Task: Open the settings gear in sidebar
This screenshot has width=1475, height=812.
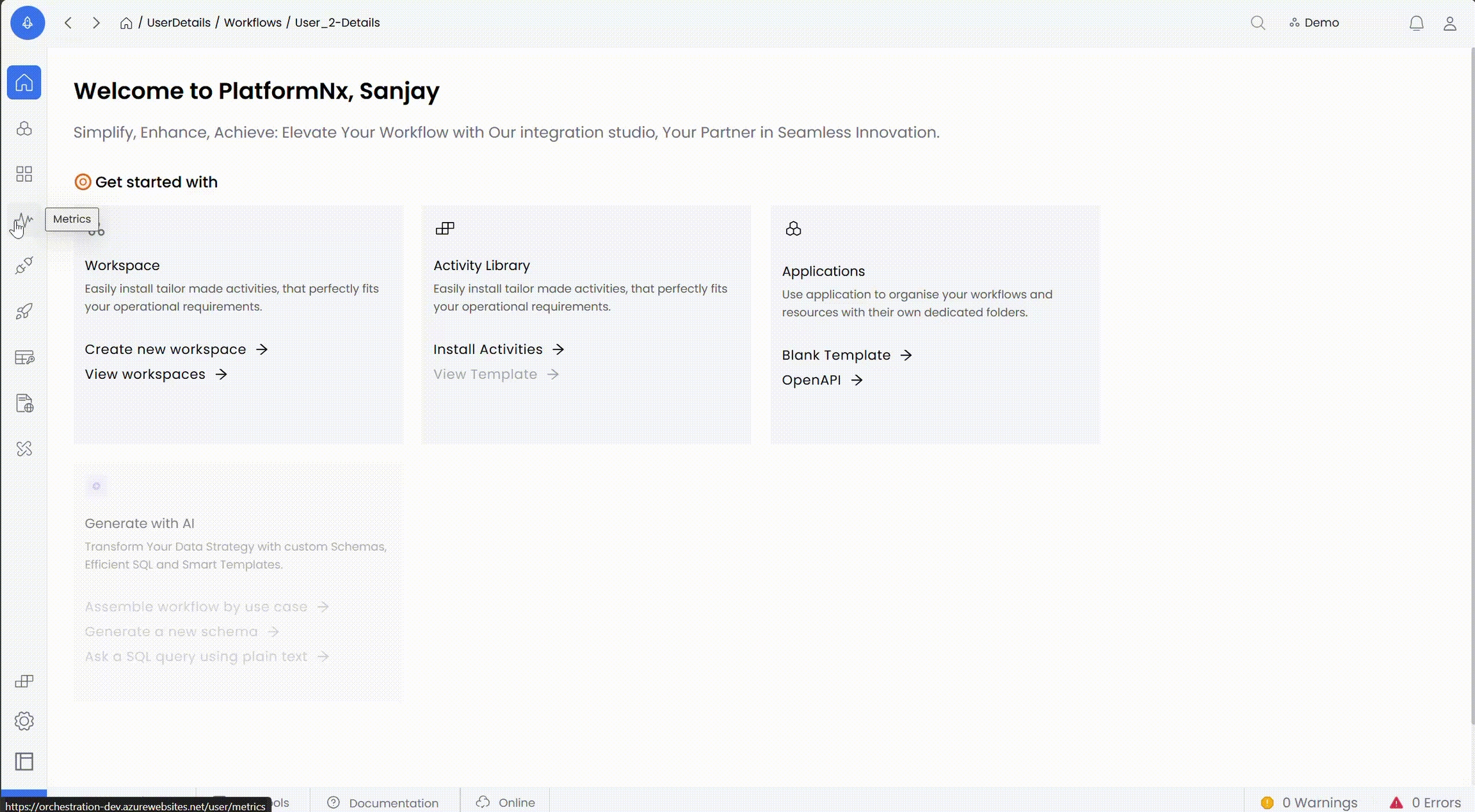Action: click(x=24, y=721)
